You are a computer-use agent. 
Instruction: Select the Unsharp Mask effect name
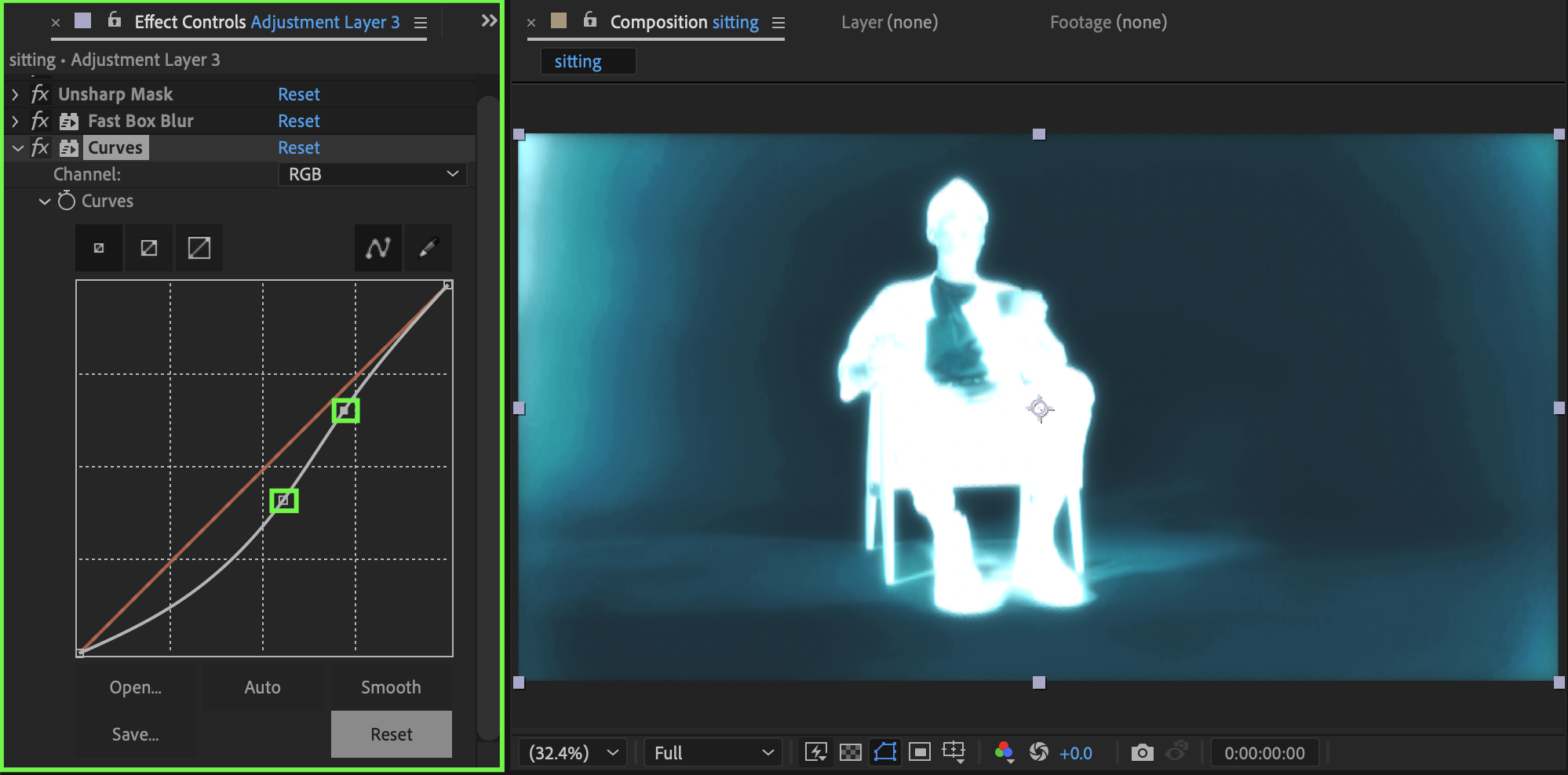[x=115, y=94]
